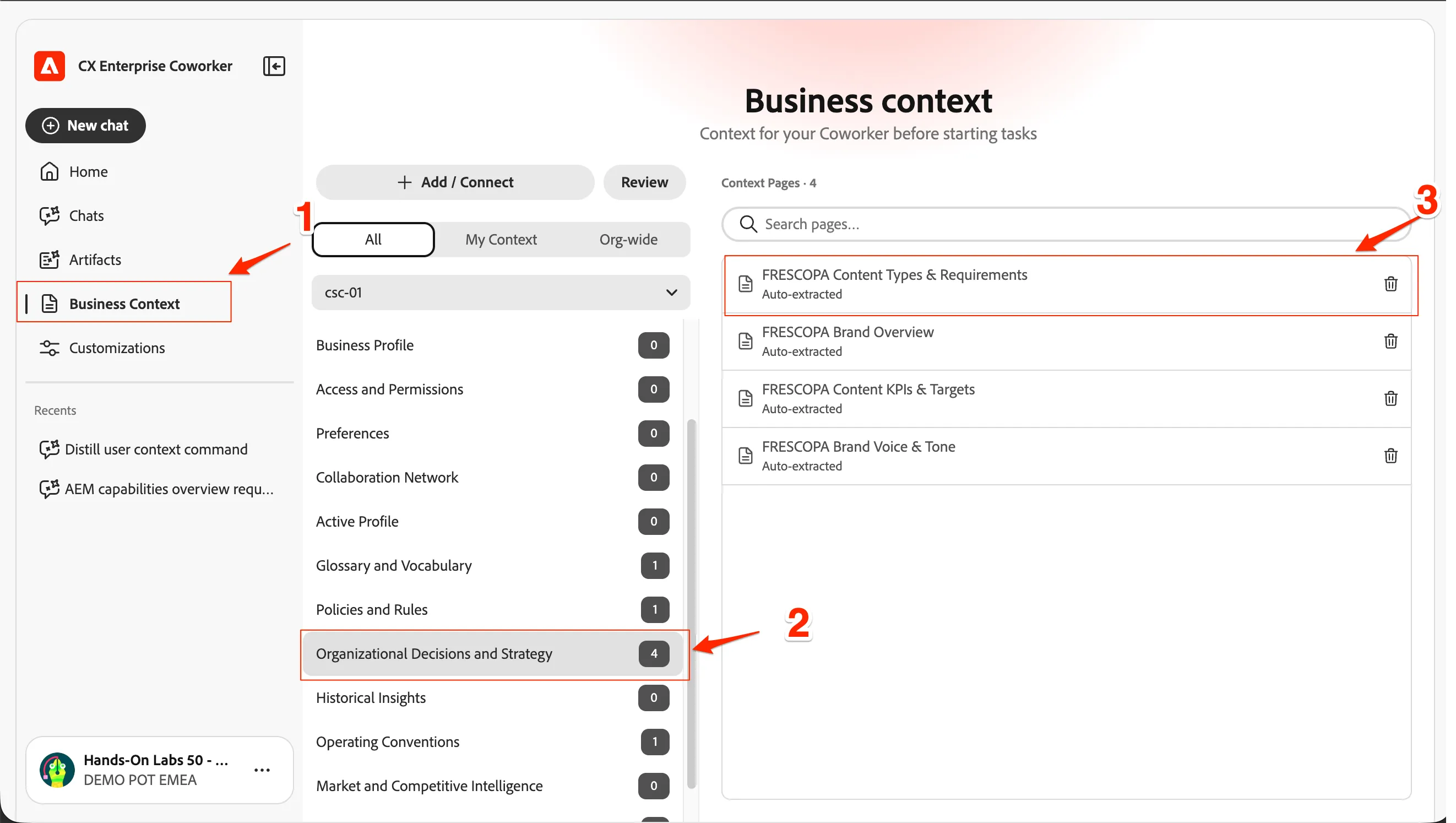
Task: Switch to My Context tab
Action: click(x=501, y=239)
